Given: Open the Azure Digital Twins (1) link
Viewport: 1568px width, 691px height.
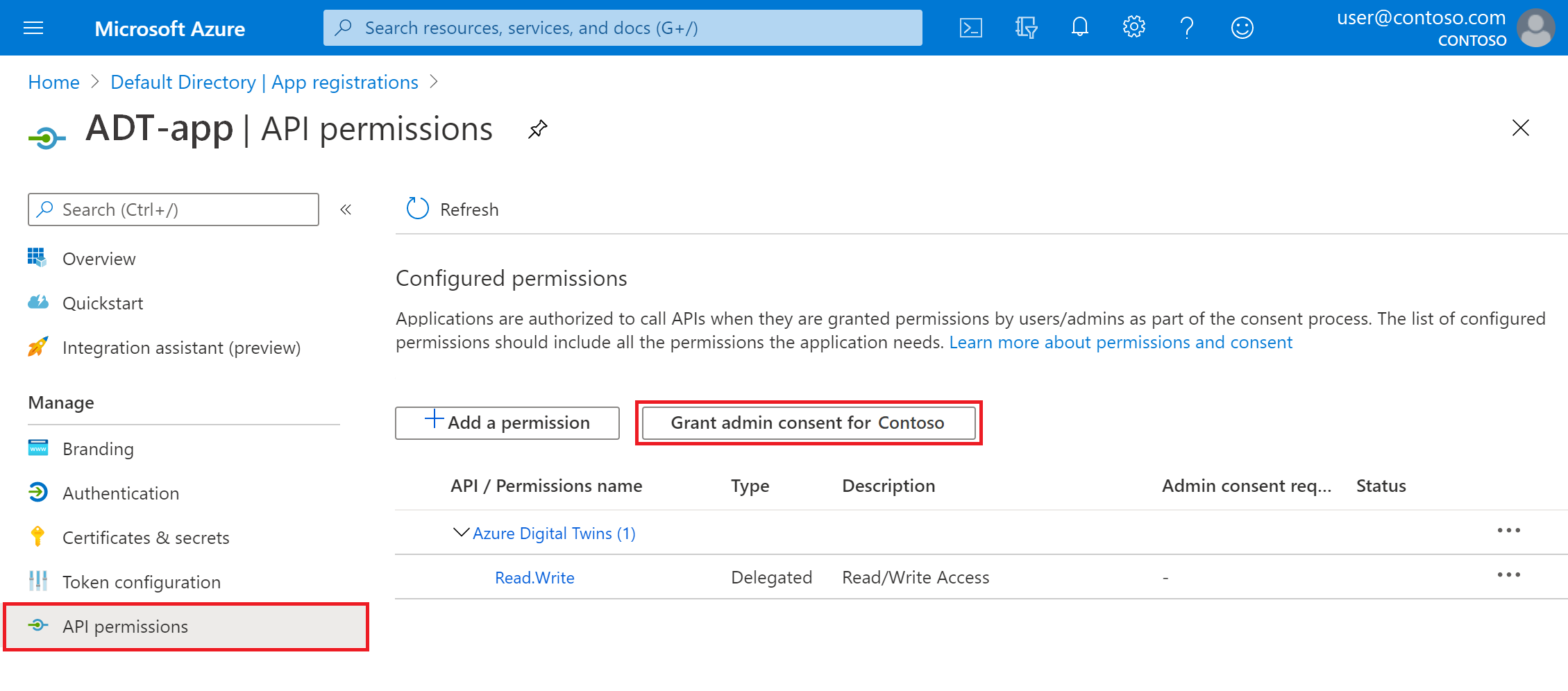Looking at the screenshot, I should (554, 533).
